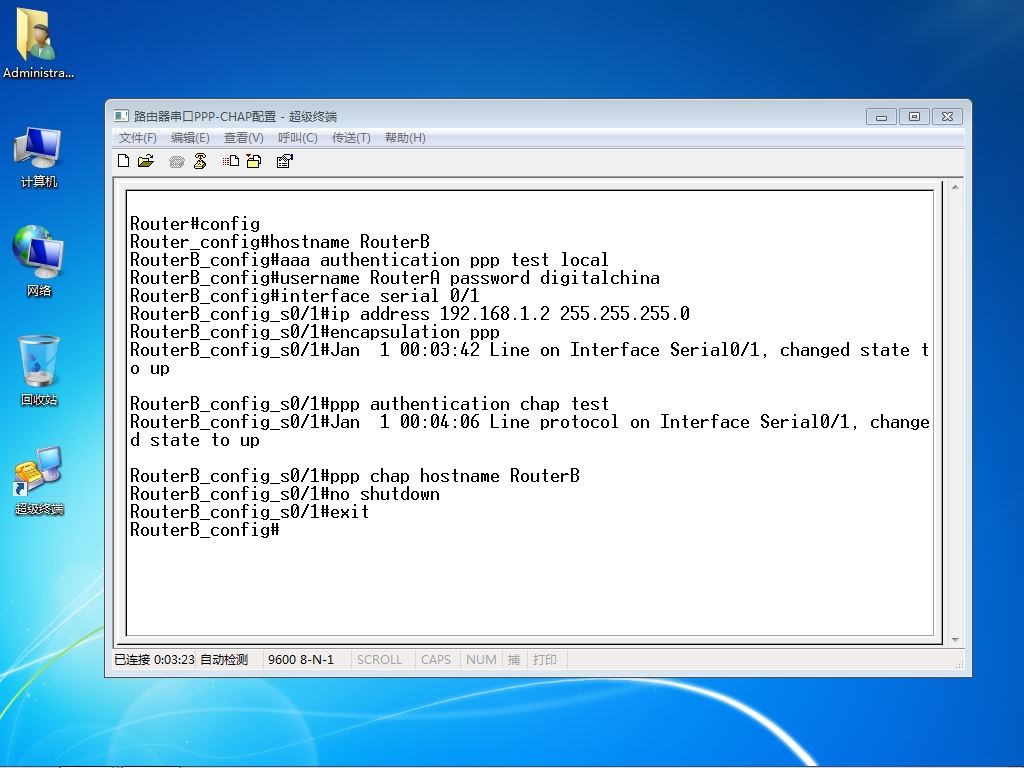
Task: Click the 'ppp chap hostname RouterB' line
Action: tap(355, 475)
